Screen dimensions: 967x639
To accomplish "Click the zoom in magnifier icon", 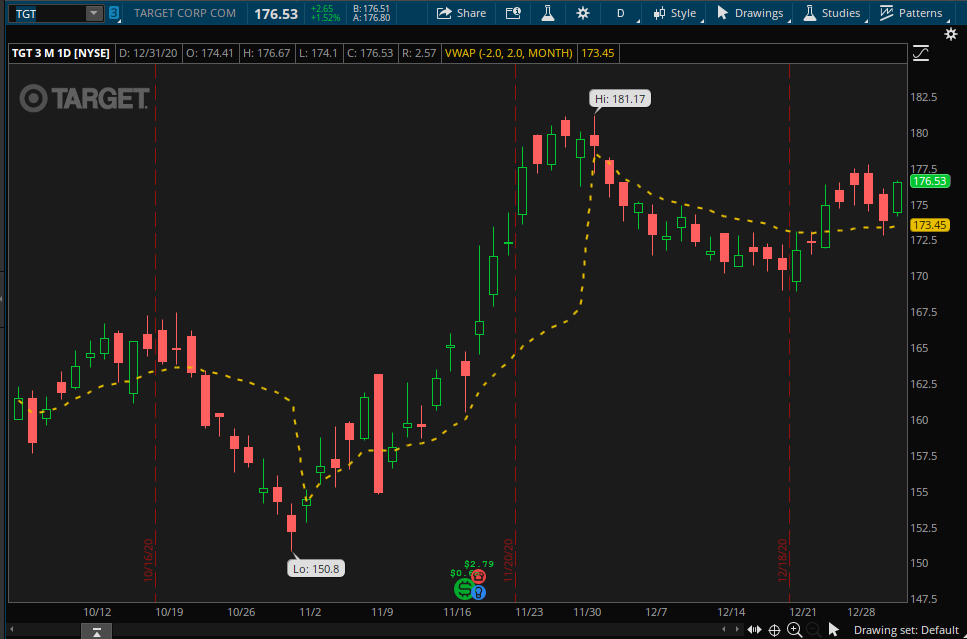I will (794, 630).
